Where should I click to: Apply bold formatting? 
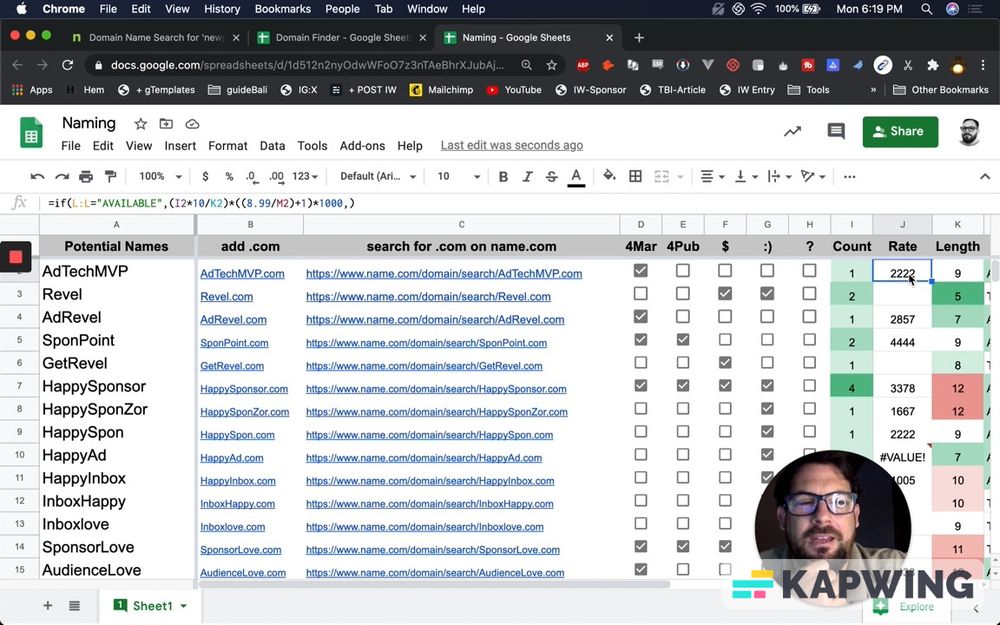click(x=503, y=176)
